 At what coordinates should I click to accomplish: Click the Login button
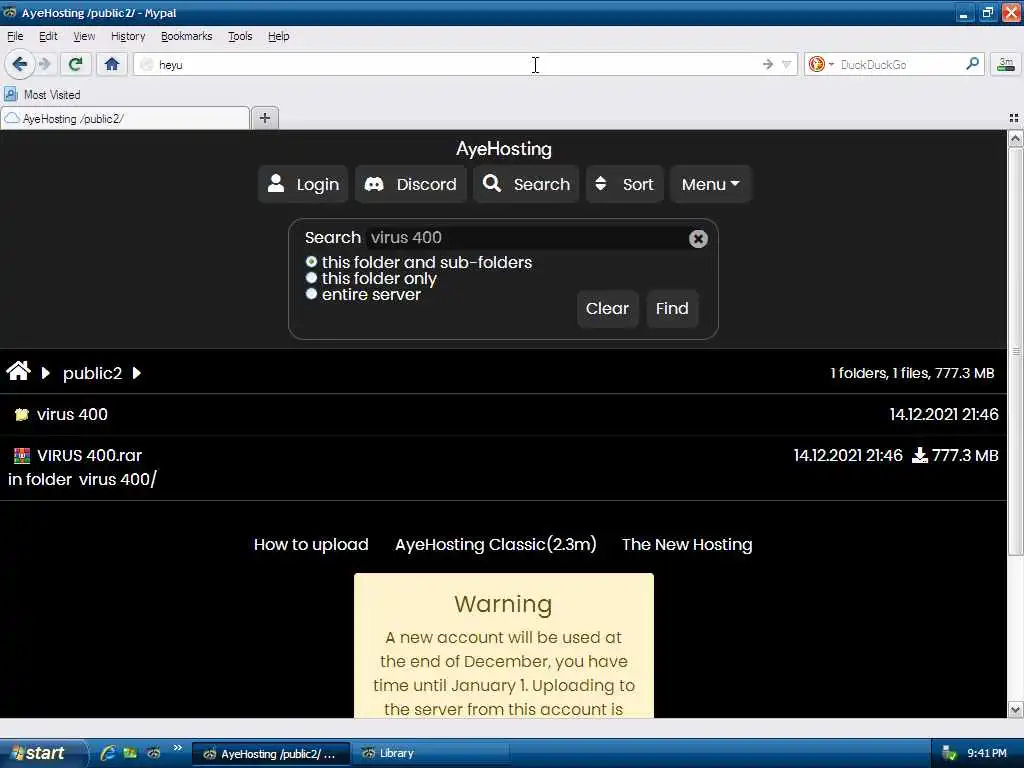point(303,184)
